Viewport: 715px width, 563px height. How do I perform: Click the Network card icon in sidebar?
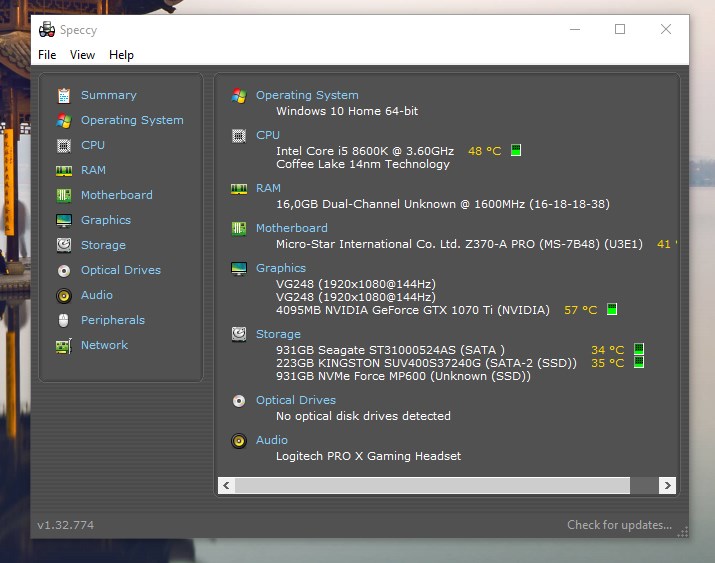coord(64,346)
